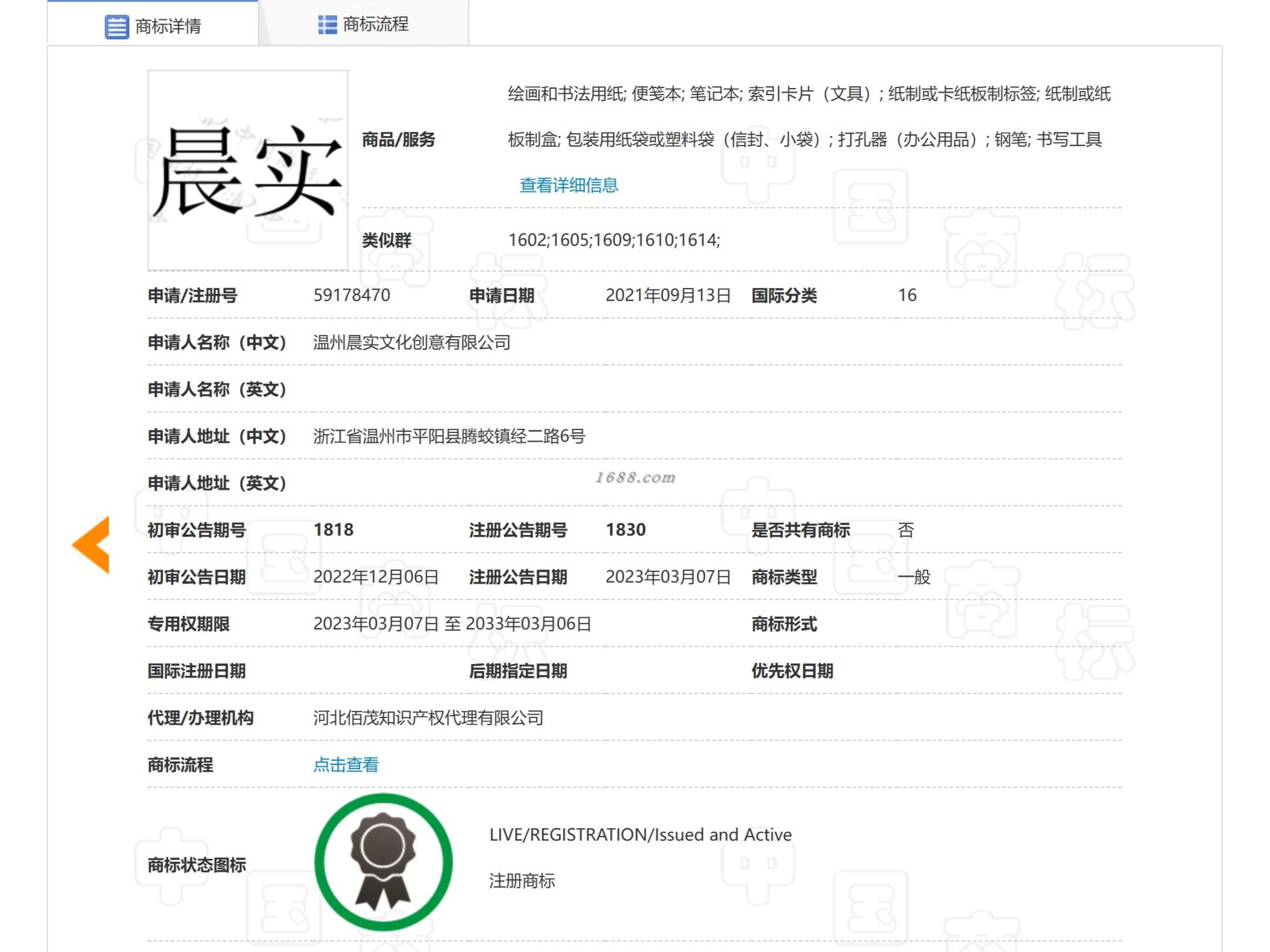Click the application number 59178470

point(352,295)
